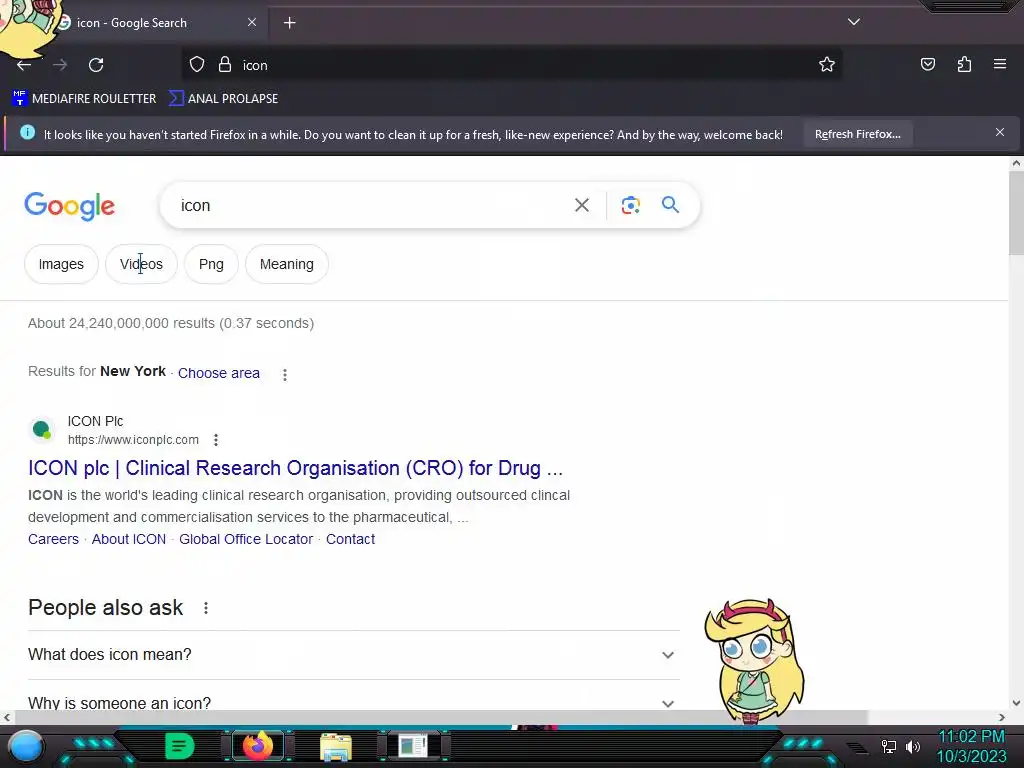The height and width of the screenshot is (768, 1024).
Task: Save page to Pocket
Action: click(927, 64)
